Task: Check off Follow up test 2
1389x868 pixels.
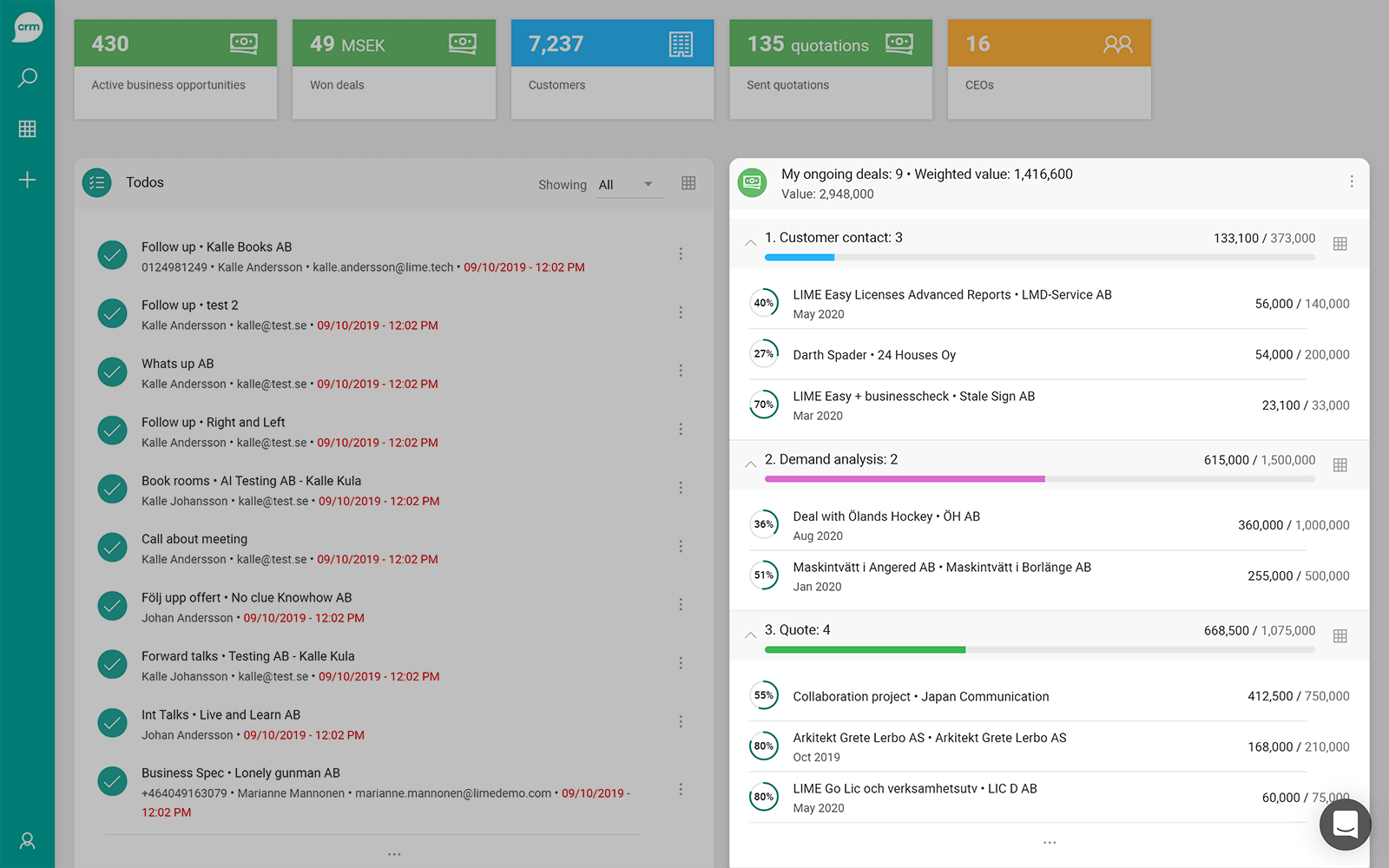Action: point(112,313)
